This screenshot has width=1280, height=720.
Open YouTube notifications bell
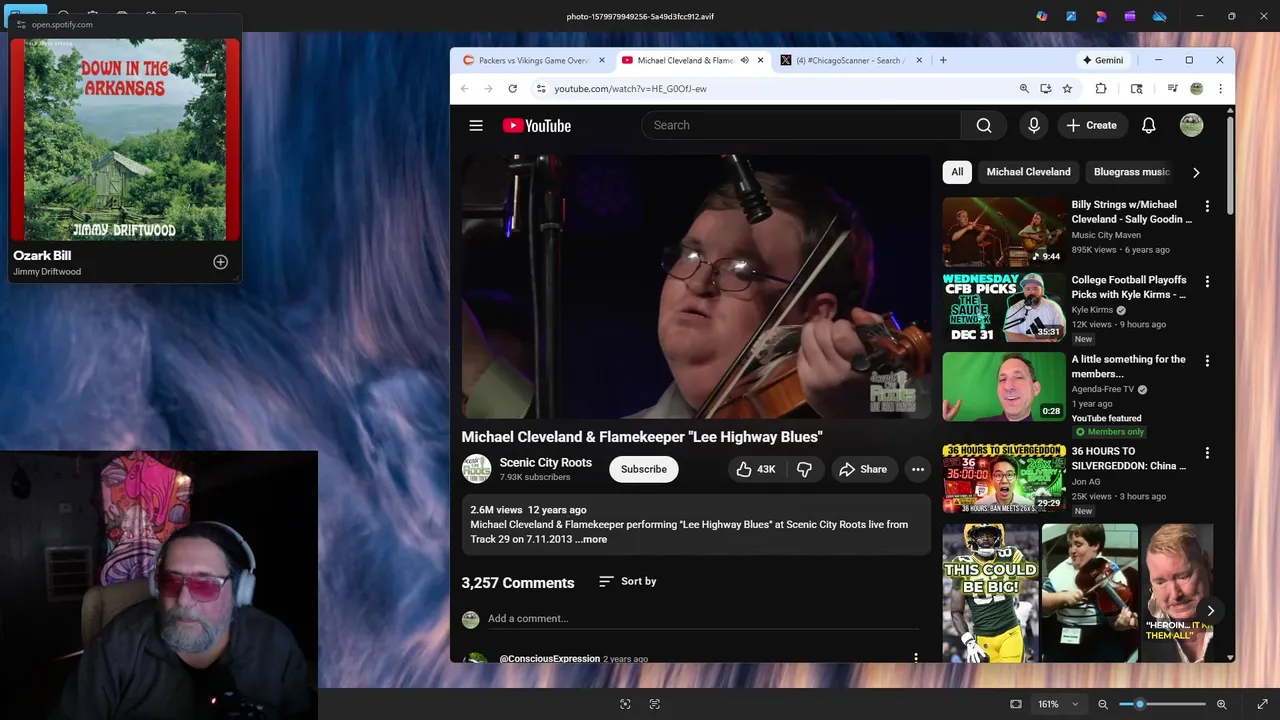[x=1149, y=125]
